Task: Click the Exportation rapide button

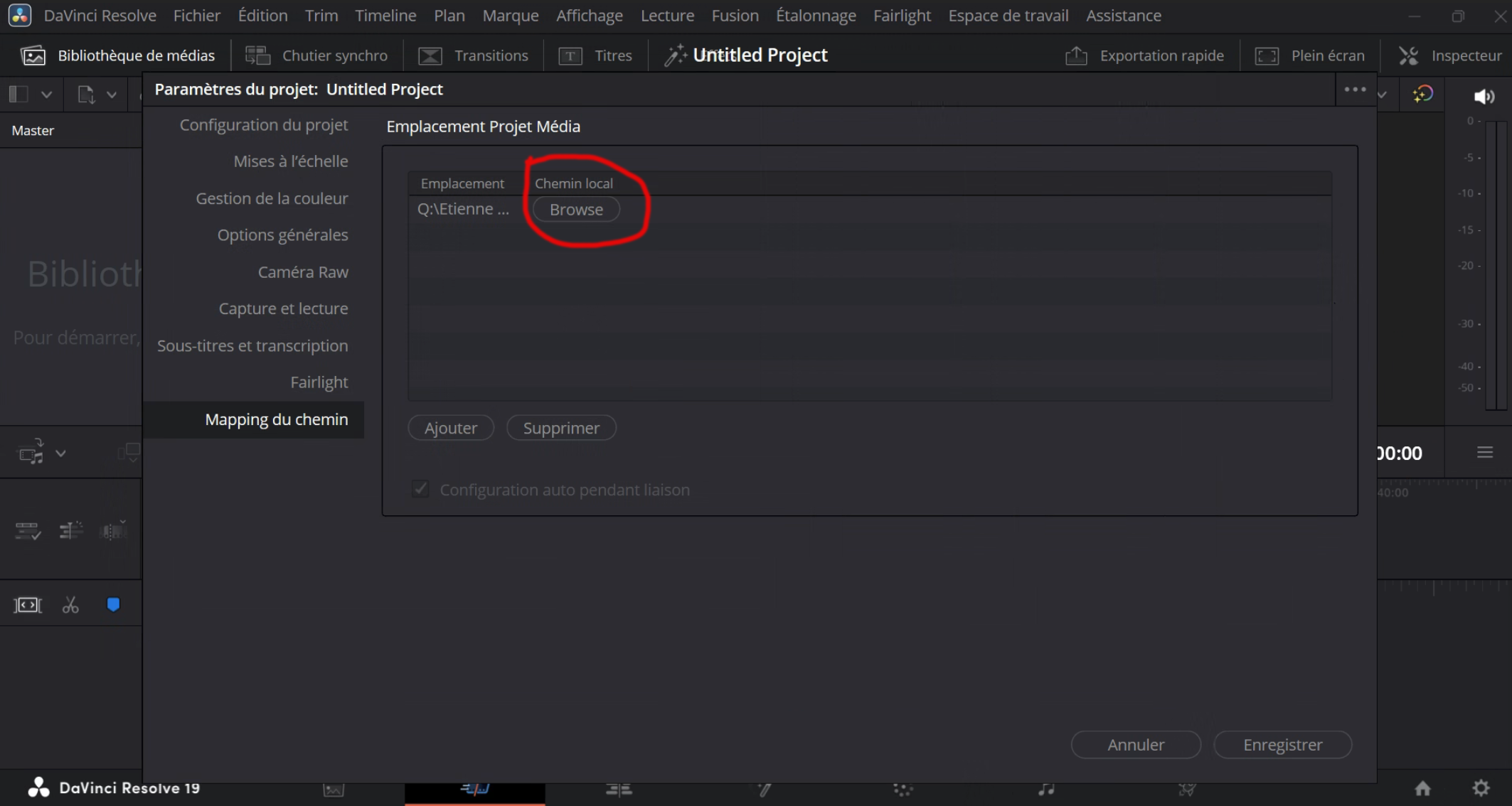Action: pos(1144,55)
